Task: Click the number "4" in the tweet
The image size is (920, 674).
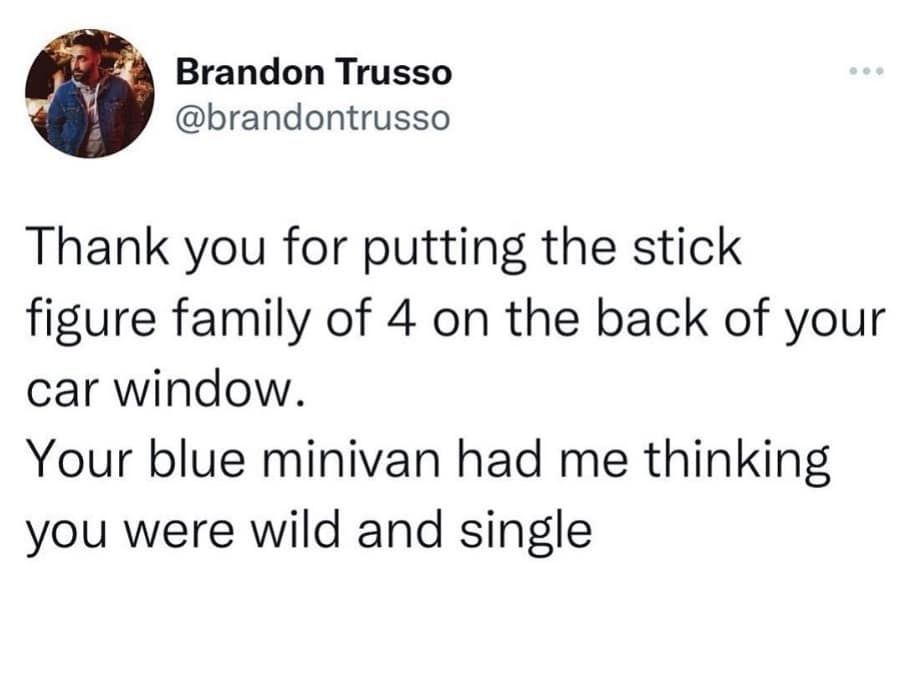Action: point(401,321)
